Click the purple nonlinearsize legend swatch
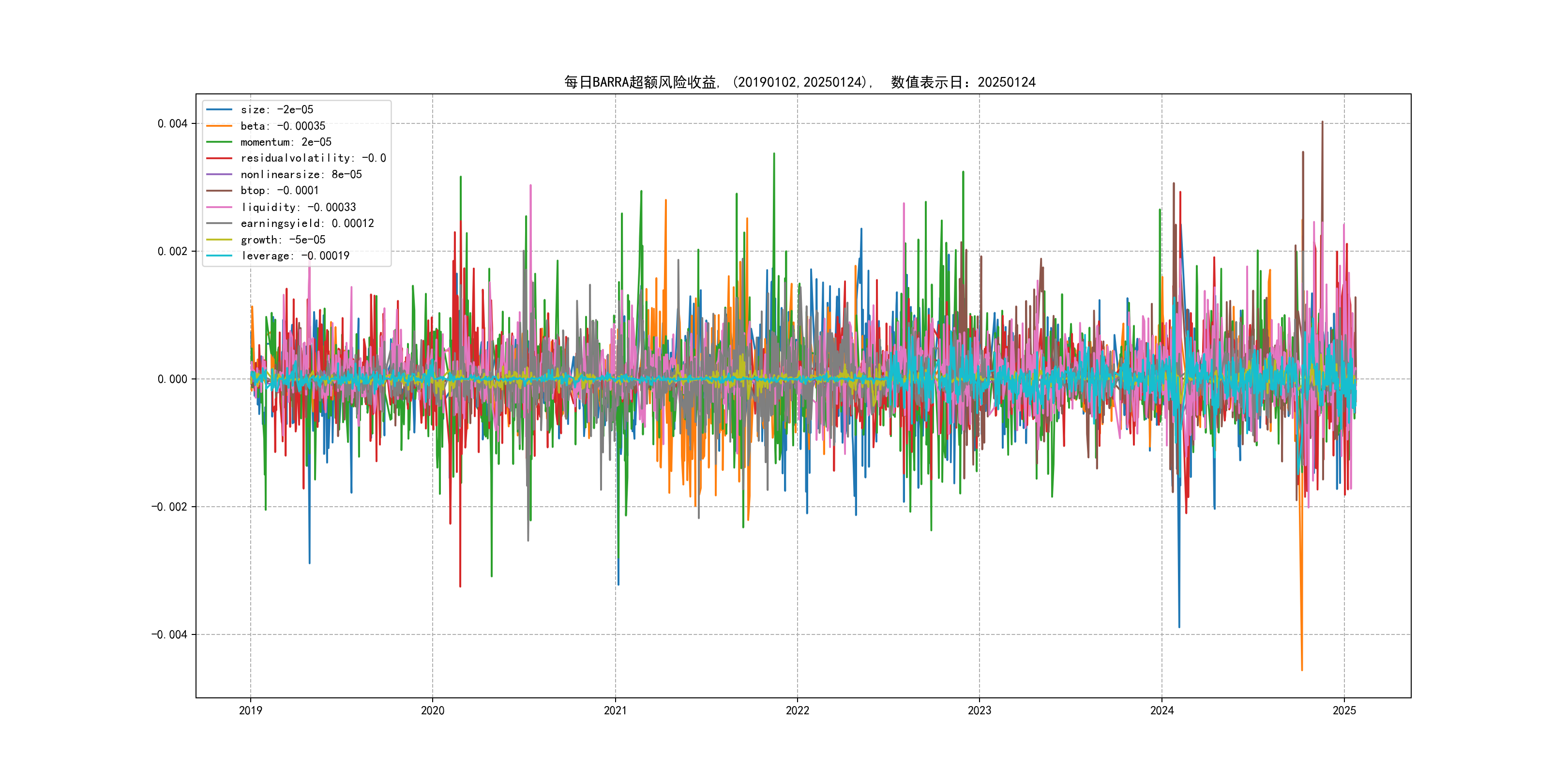Image resolution: width=1568 pixels, height=784 pixels. pyautogui.click(x=219, y=175)
